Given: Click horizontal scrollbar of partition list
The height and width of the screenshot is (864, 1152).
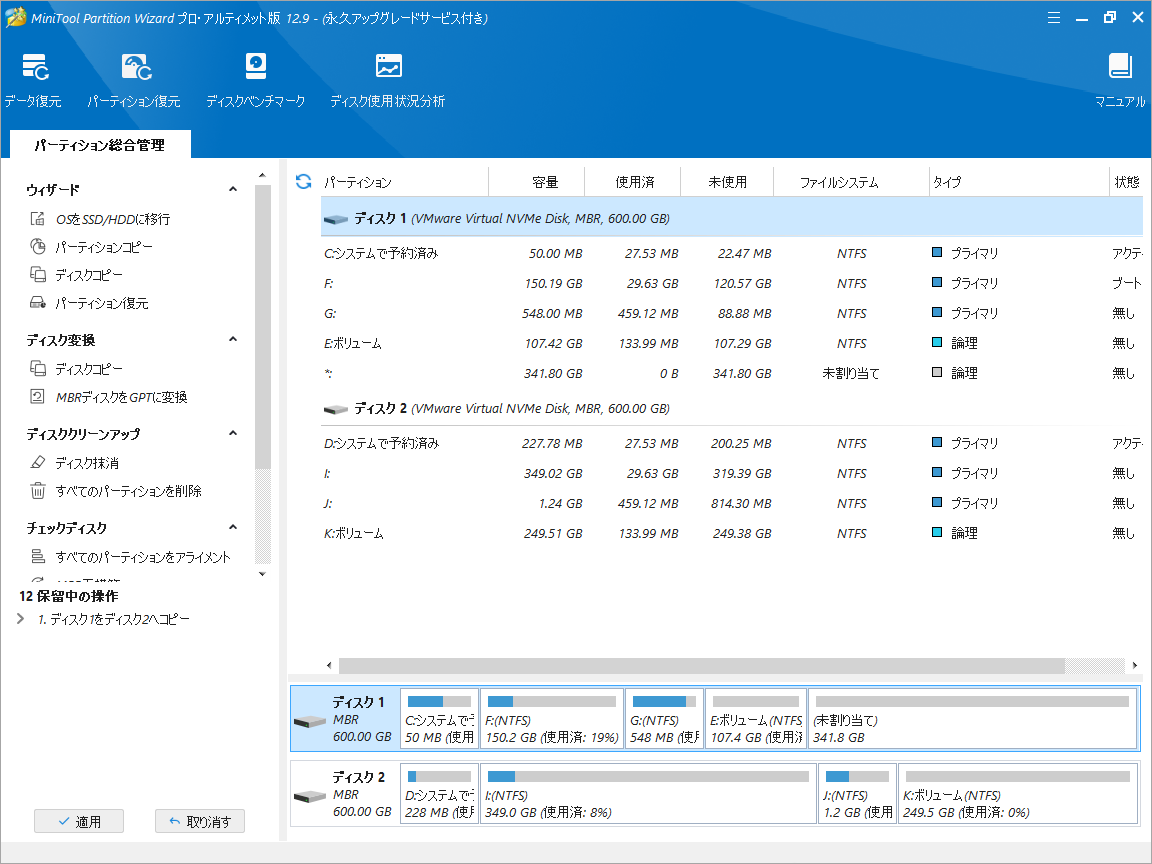Looking at the screenshot, I should tap(702, 666).
